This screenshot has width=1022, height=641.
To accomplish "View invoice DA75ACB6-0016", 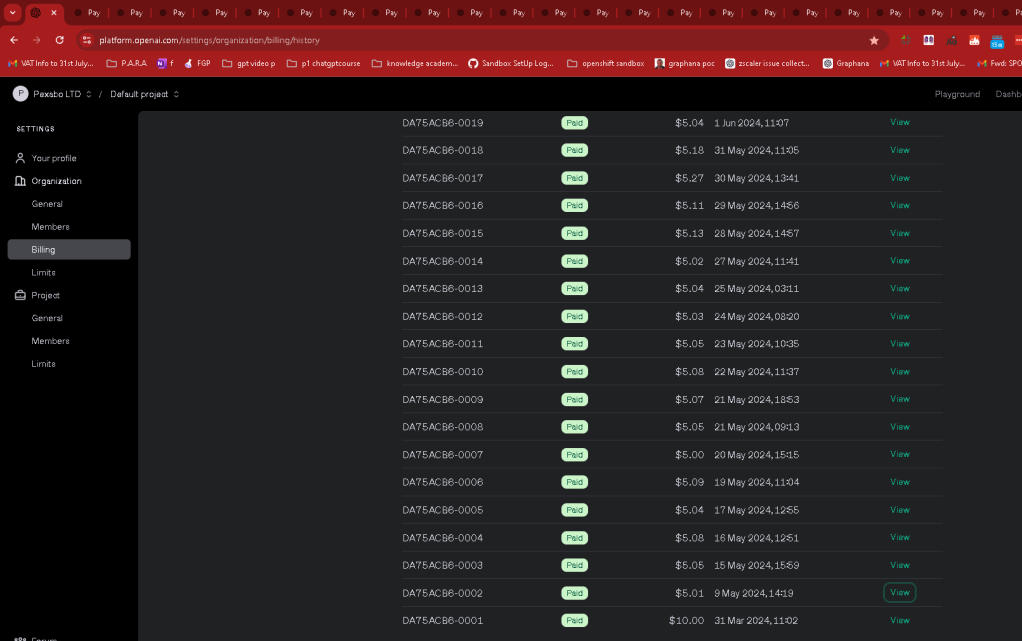I will (899, 205).
